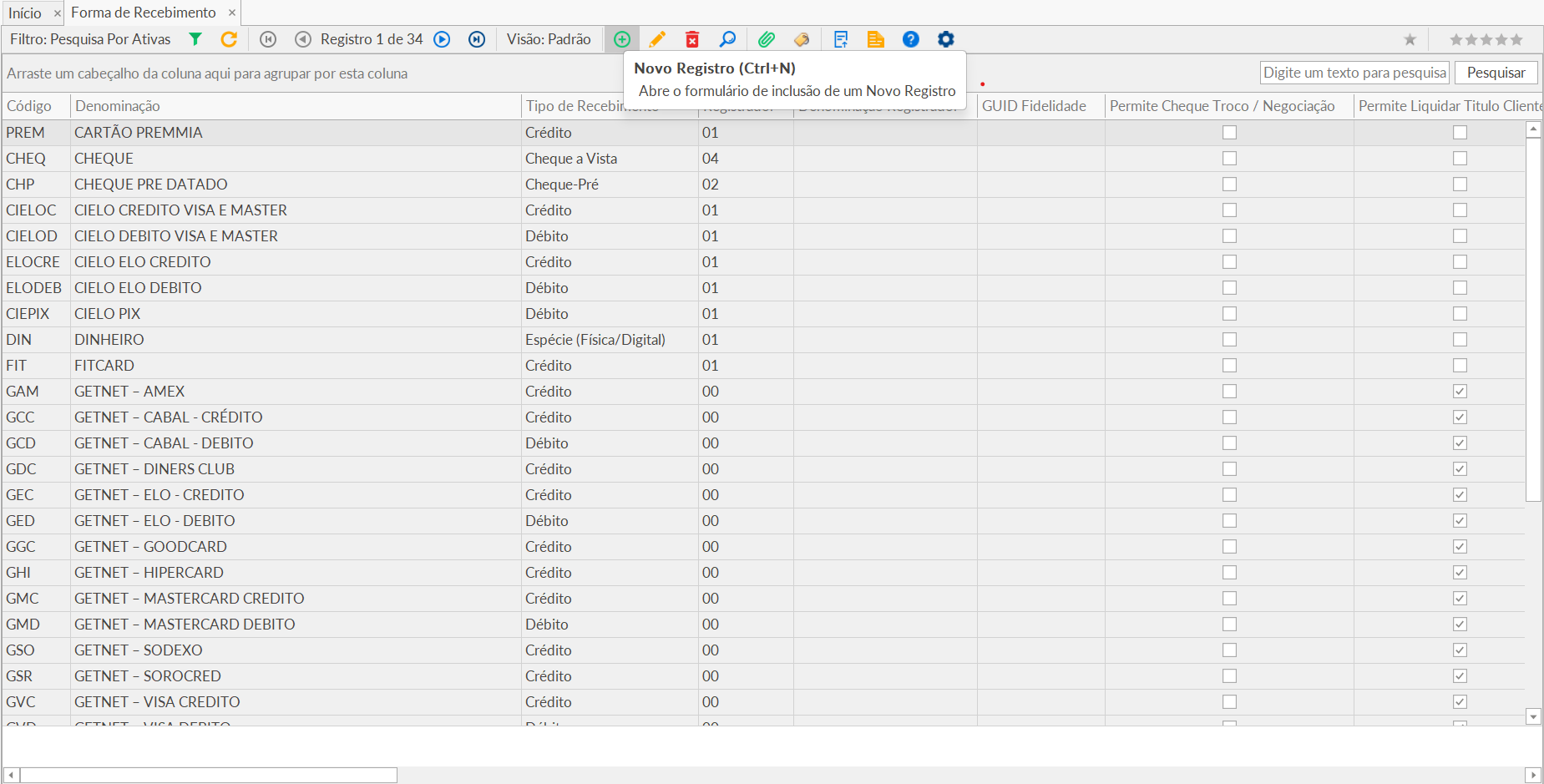Tick Permite Liquidar Titulo for DINHEIRO row

(x=1460, y=340)
